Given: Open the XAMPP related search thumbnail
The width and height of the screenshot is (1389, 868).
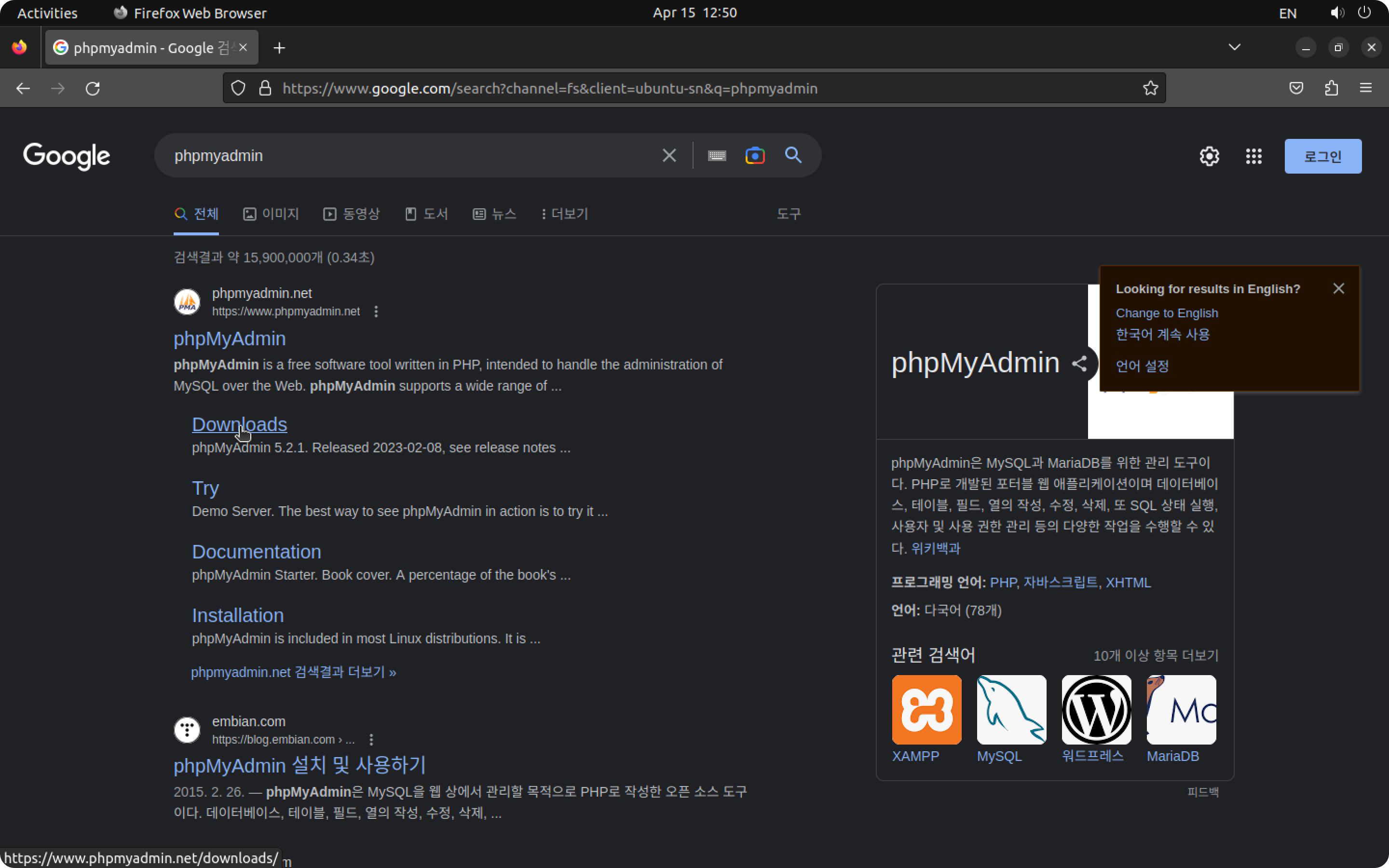Looking at the screenshot, I should [x=926, y=709].
